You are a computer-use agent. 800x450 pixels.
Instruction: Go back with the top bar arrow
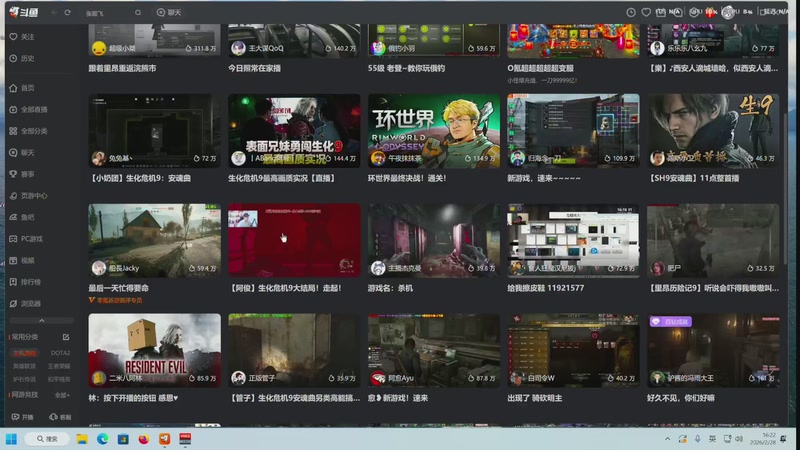click(x=54, y=12)
